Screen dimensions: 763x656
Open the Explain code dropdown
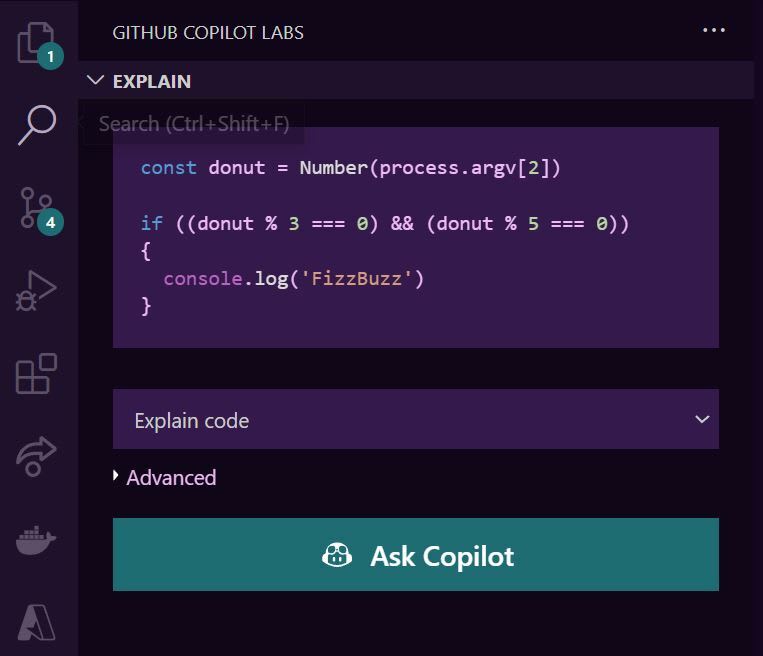point(416,419)
